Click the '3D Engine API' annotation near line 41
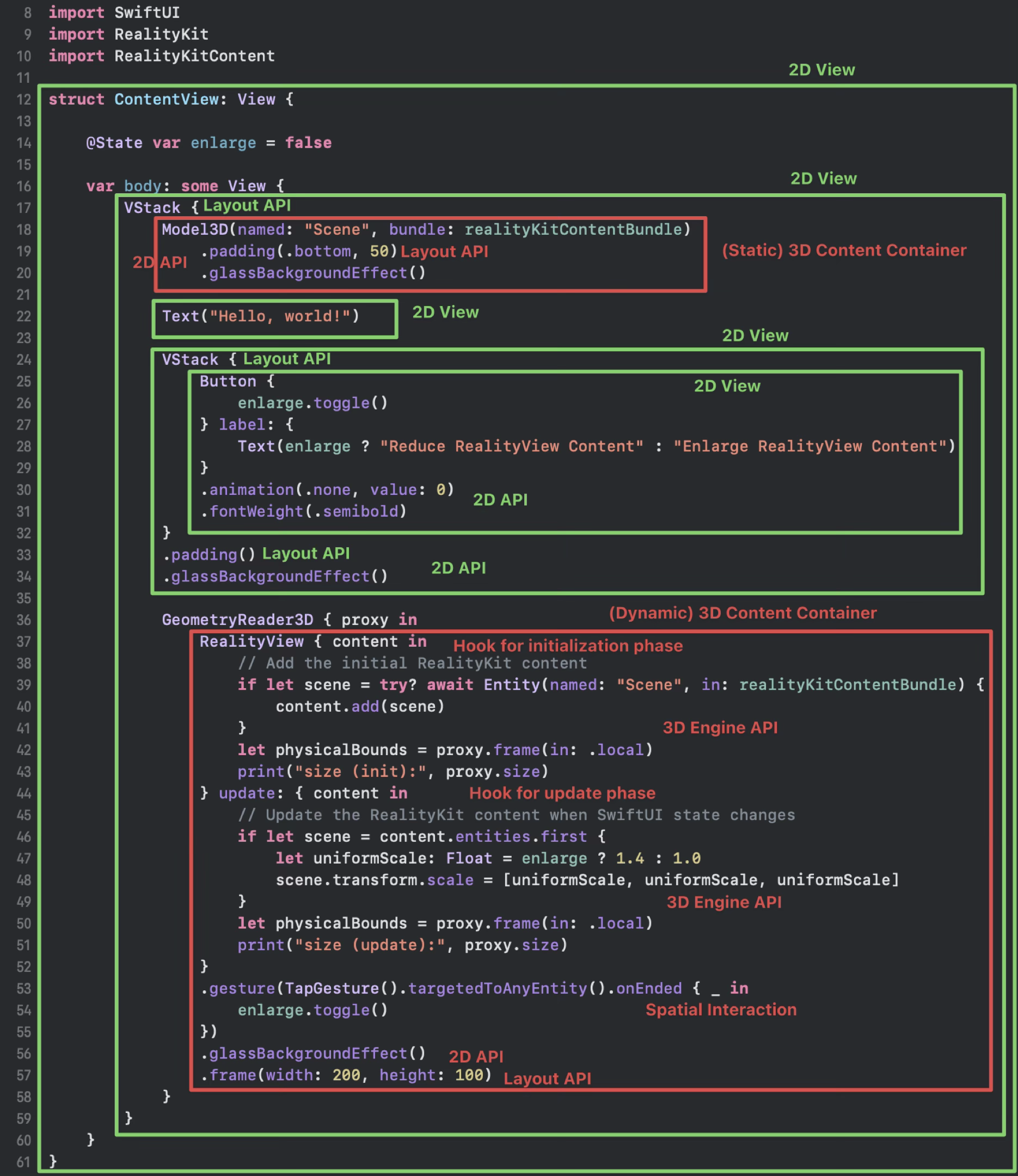Screen dimensions: 1018x1176 click(x=720, y=727)
